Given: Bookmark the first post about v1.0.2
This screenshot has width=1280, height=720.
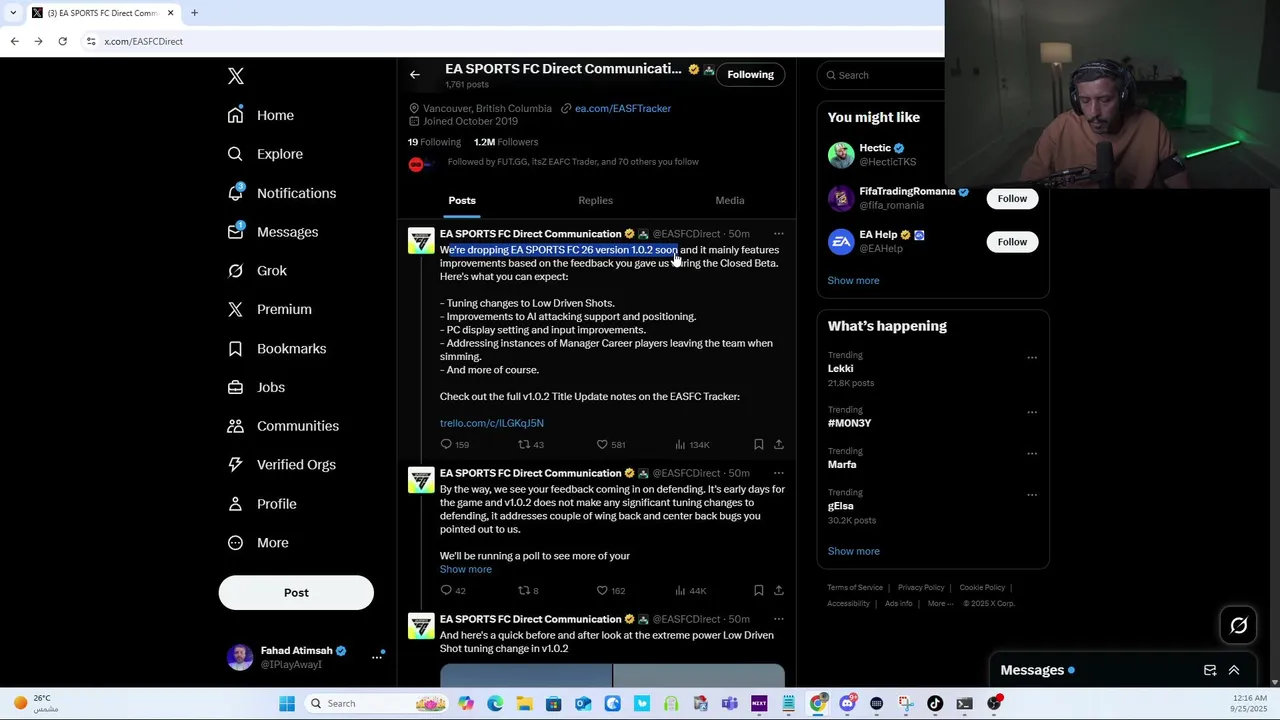Looking at the screenshot, I should pos(759,444).
